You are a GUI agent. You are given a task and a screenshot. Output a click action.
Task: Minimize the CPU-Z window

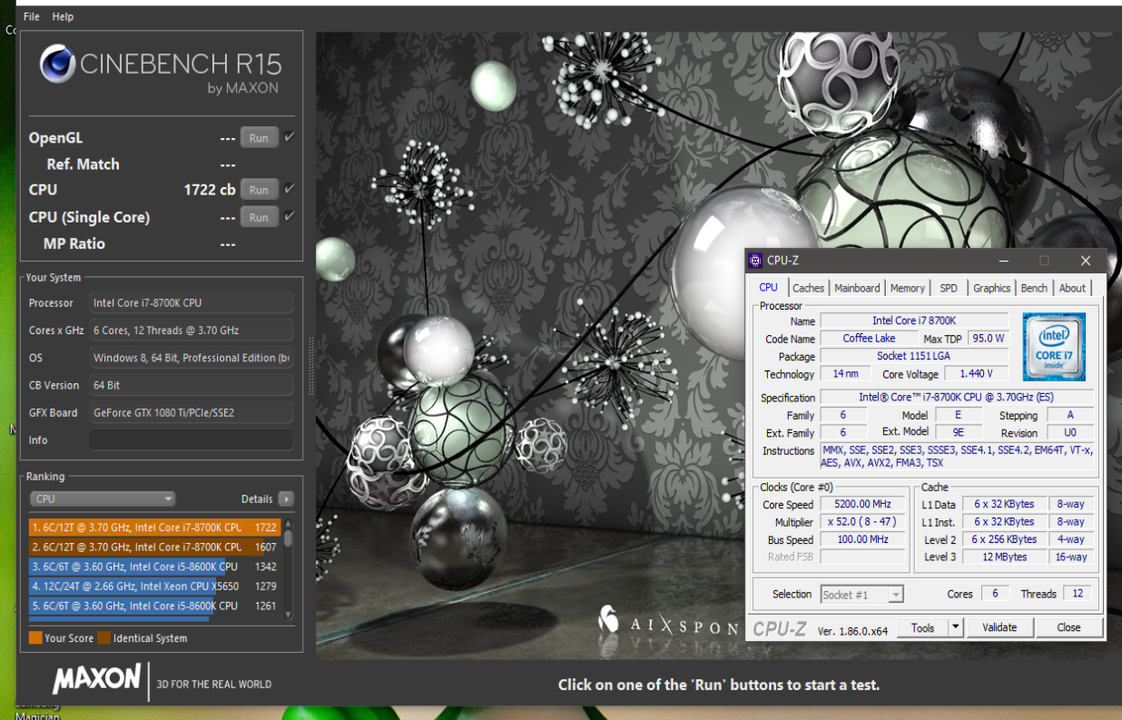[x=1003, y=261]
